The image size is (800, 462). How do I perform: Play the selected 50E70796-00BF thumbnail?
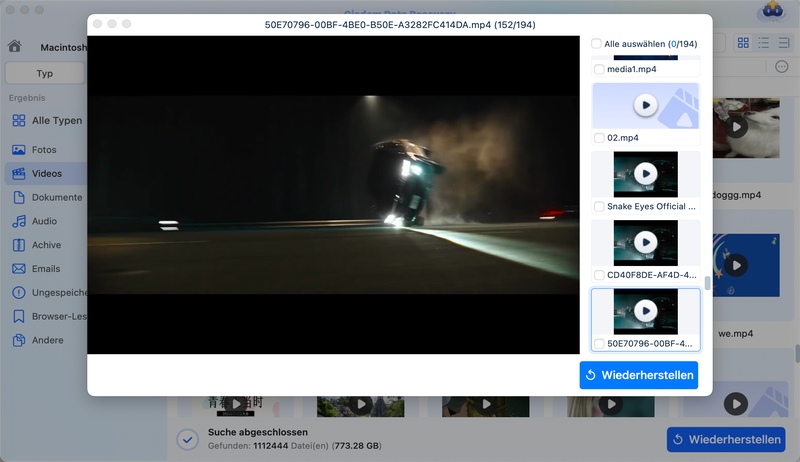click(x=645, y=311)
